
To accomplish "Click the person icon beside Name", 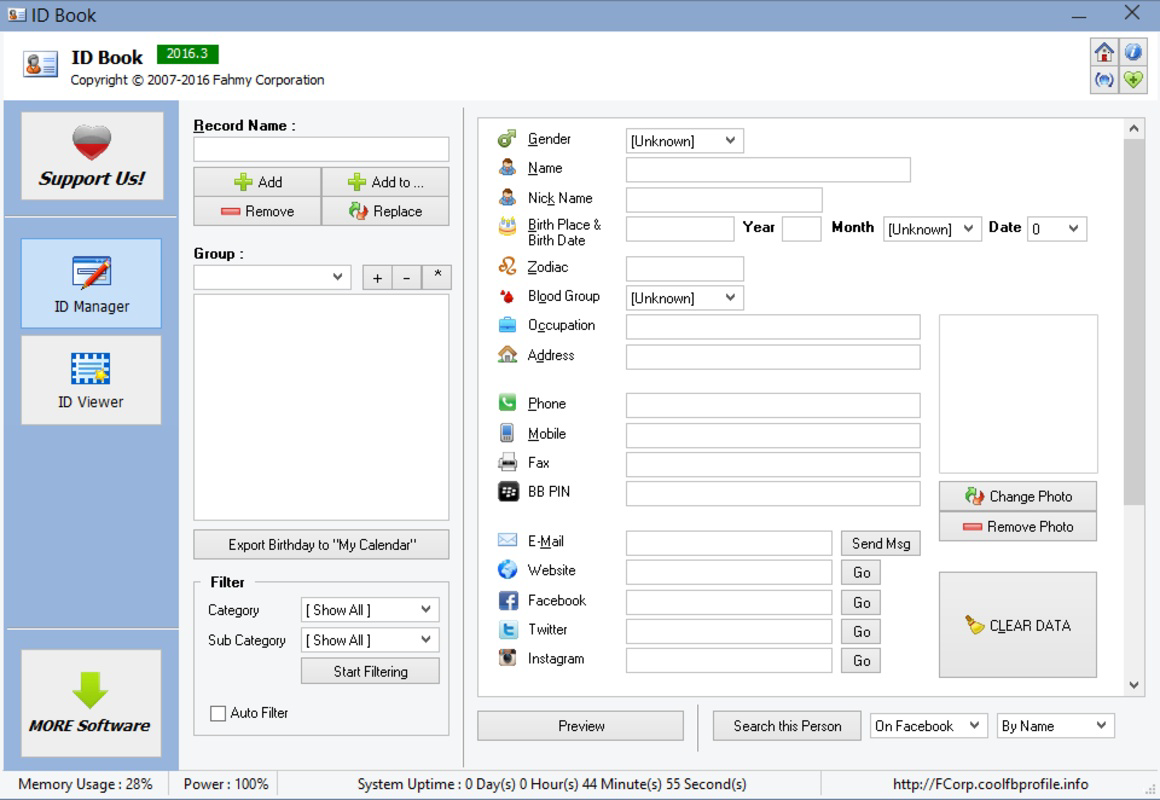I will click(508, 168).
